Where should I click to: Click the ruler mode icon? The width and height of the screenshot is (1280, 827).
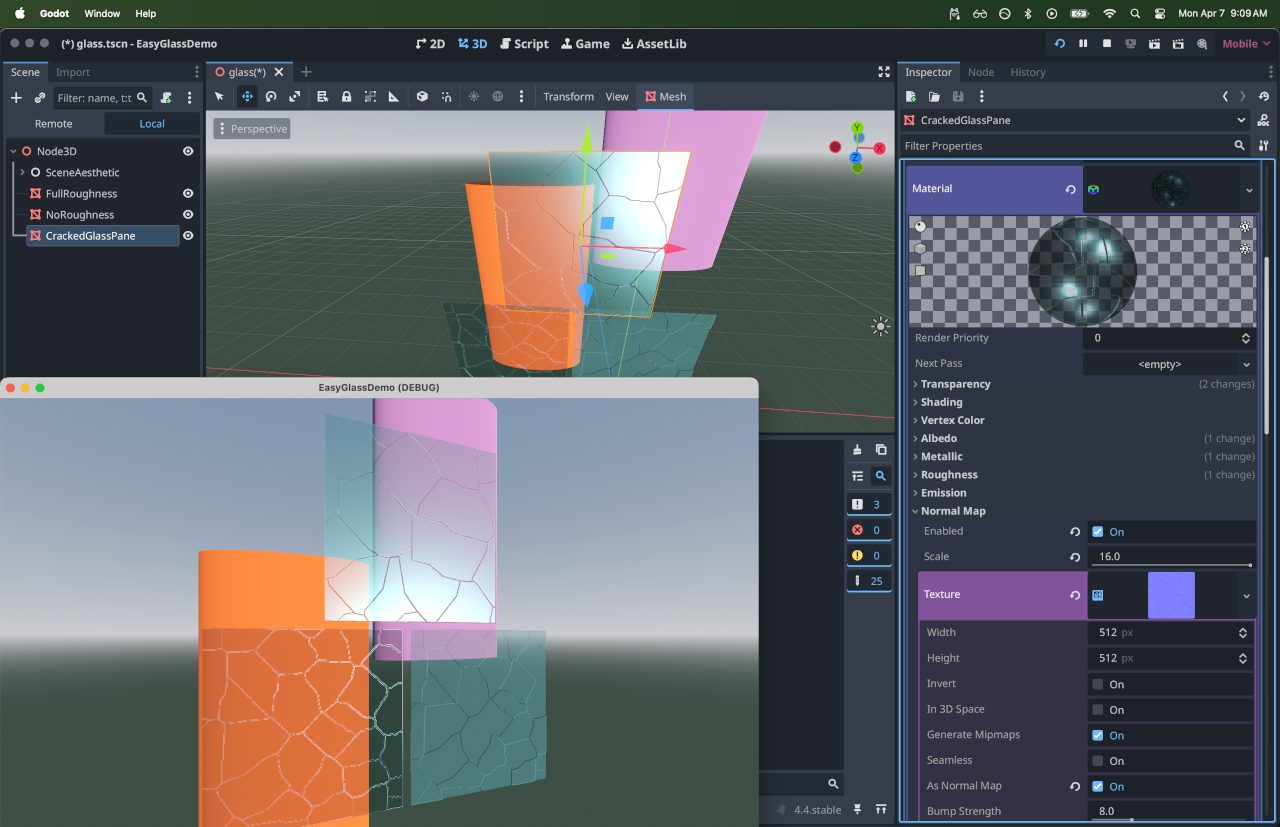394,97
